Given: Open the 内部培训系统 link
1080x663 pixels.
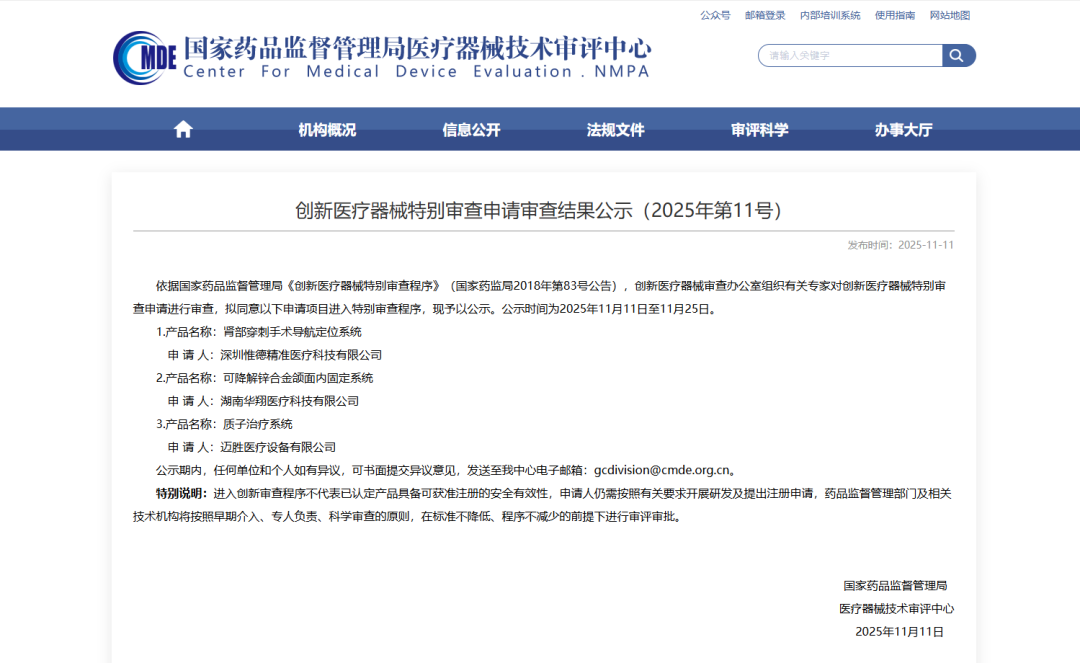Looking at the screenshot, I should pos(830,15).
